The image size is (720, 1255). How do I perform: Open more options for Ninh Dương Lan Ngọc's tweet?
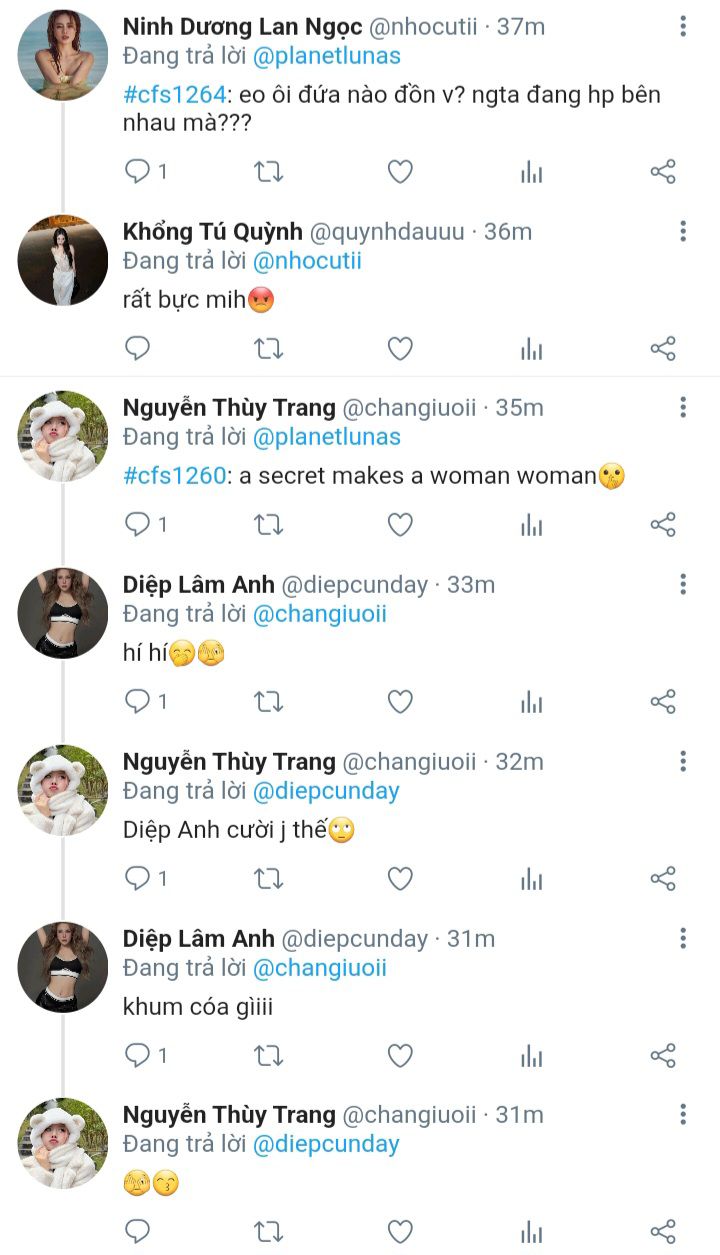683,27
